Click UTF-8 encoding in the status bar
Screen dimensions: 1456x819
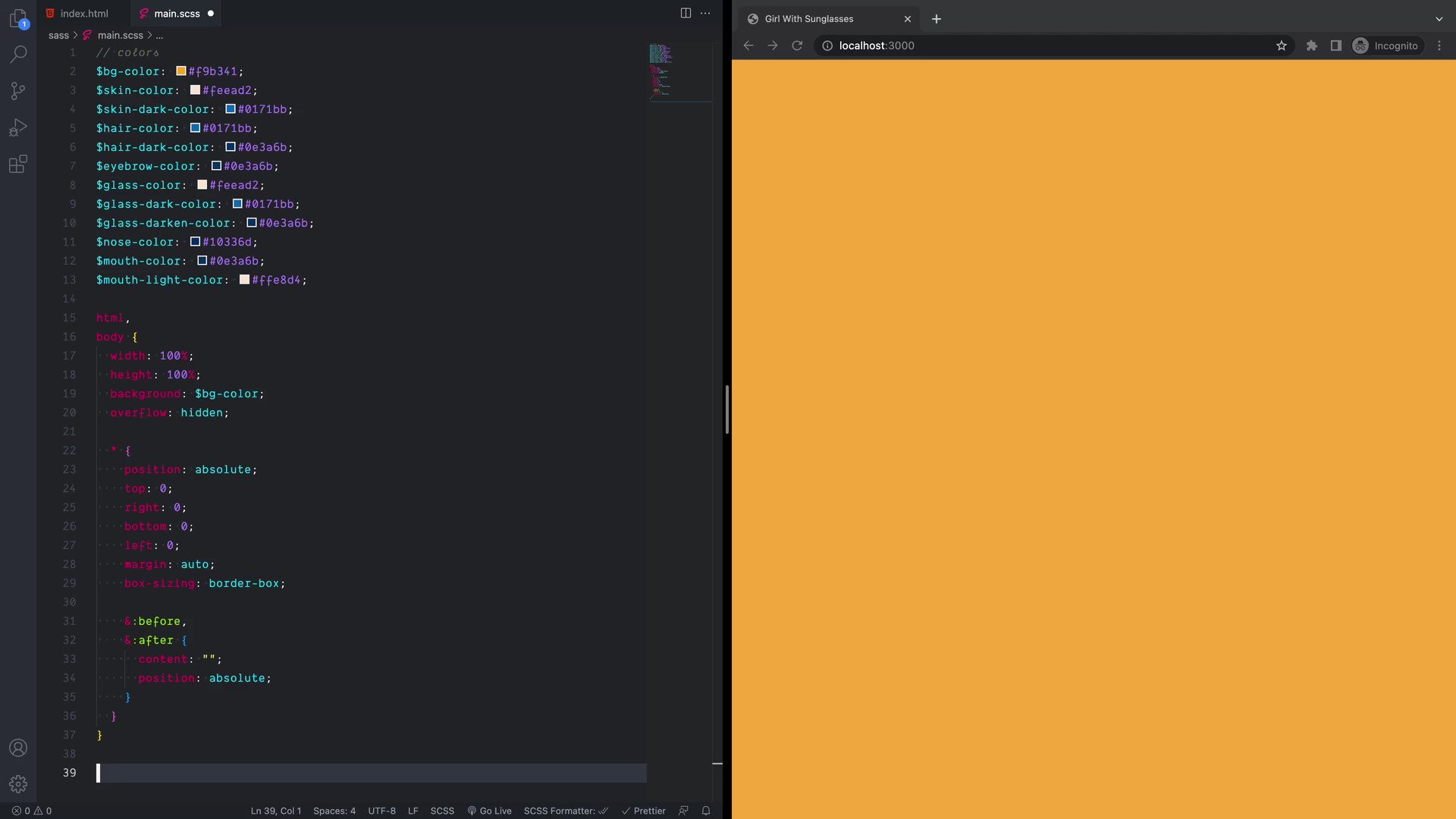[x=381, y=811]
